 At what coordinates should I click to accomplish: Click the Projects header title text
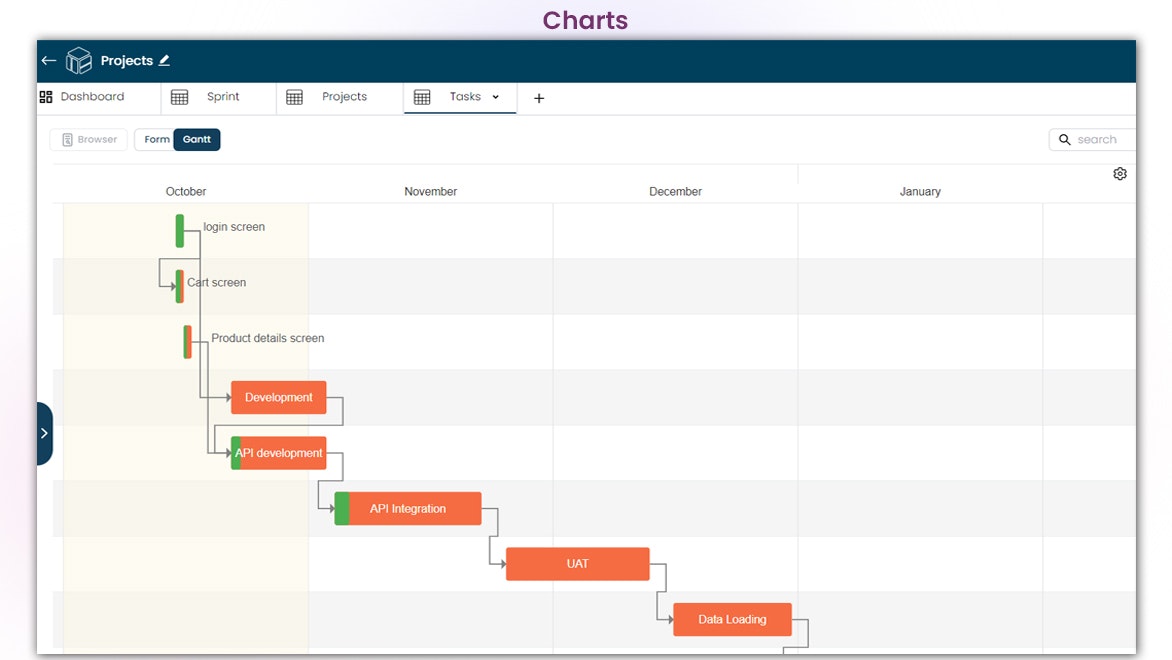click(x=127, y=61)
